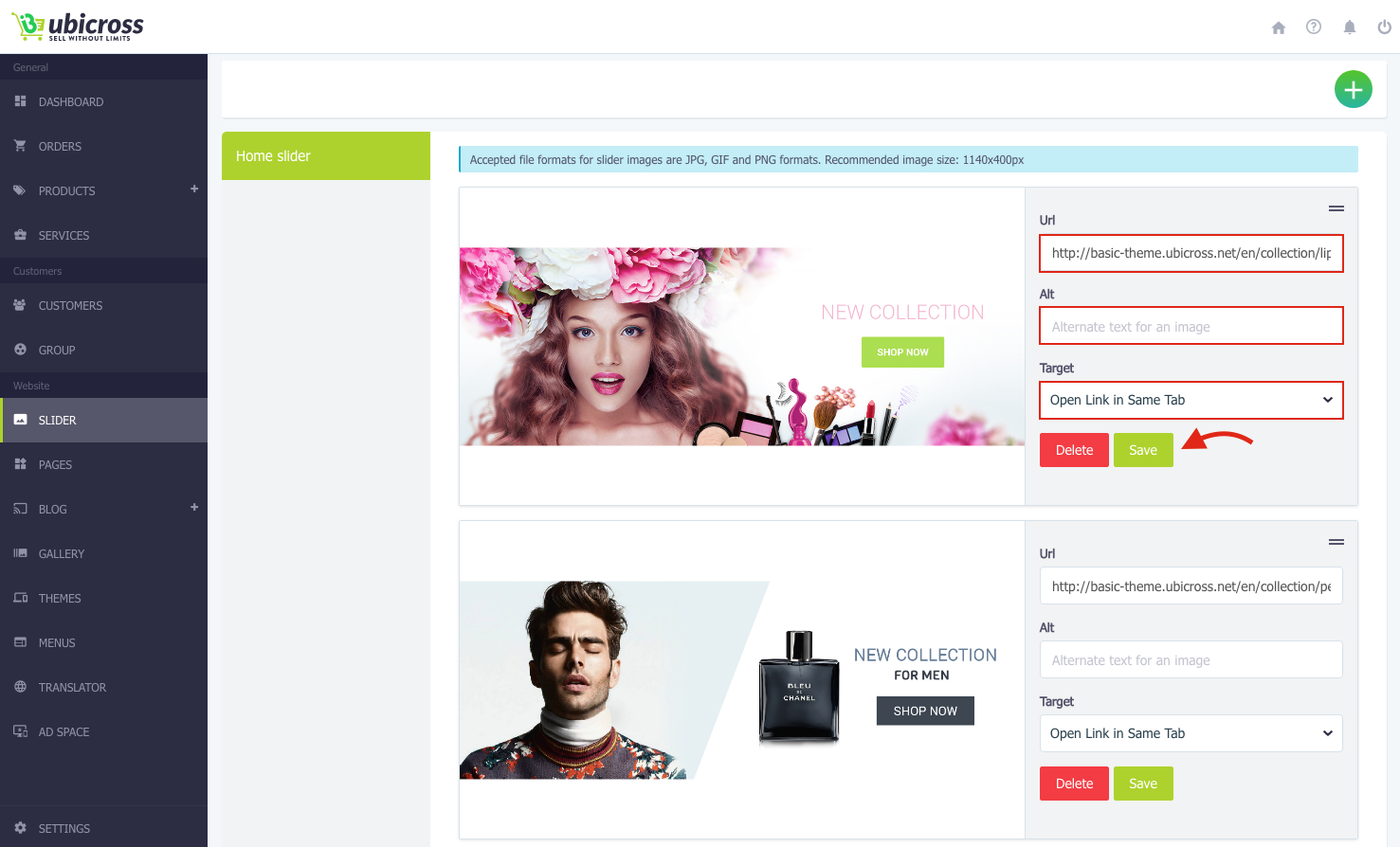The width and height of the screenshot is (1400, 847).
Task: Click the Customers people icon in sidebar
Action: [x=20, y=304]
